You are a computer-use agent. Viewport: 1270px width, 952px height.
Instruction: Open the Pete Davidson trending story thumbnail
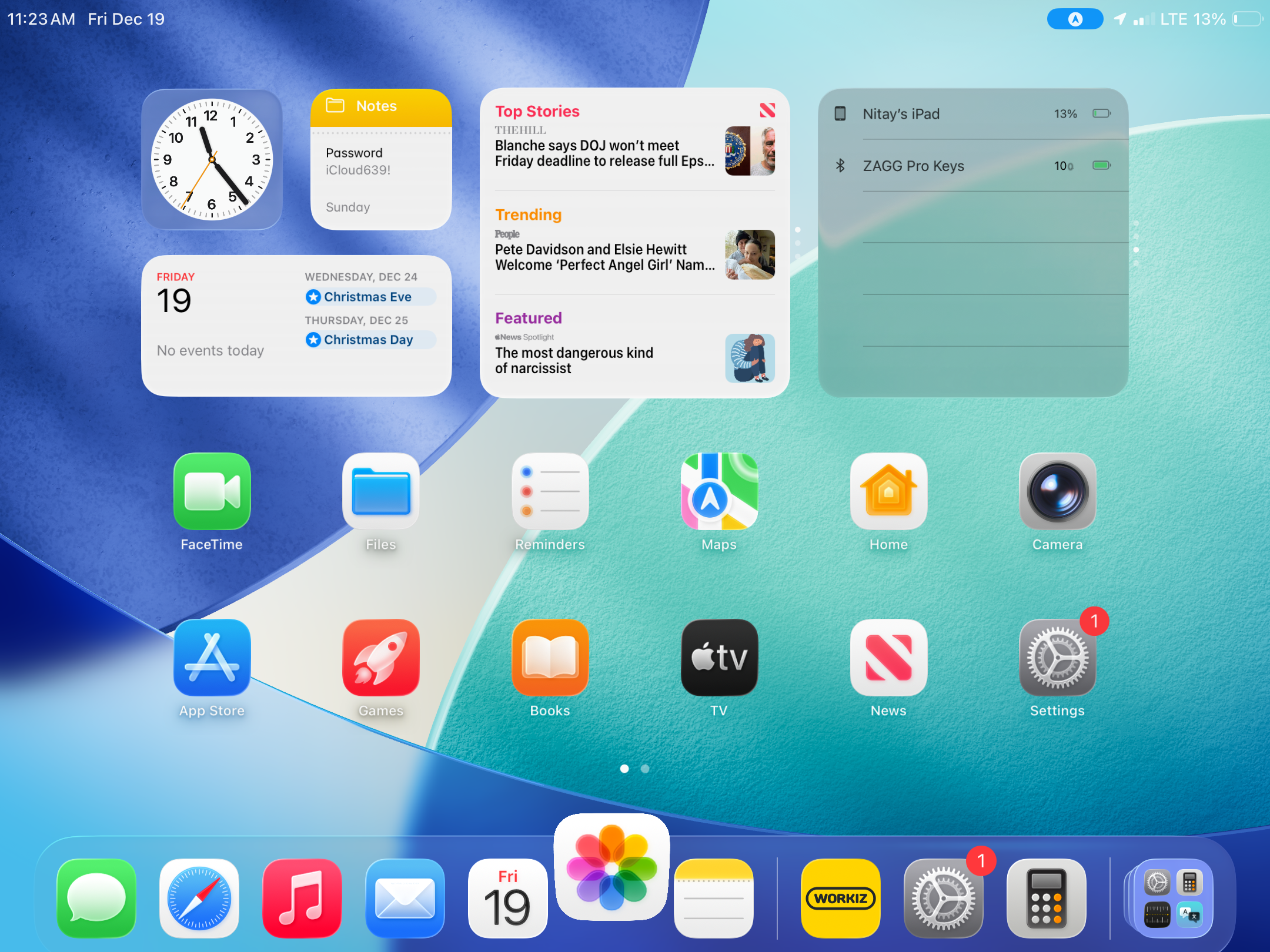[x=750, y=254]
